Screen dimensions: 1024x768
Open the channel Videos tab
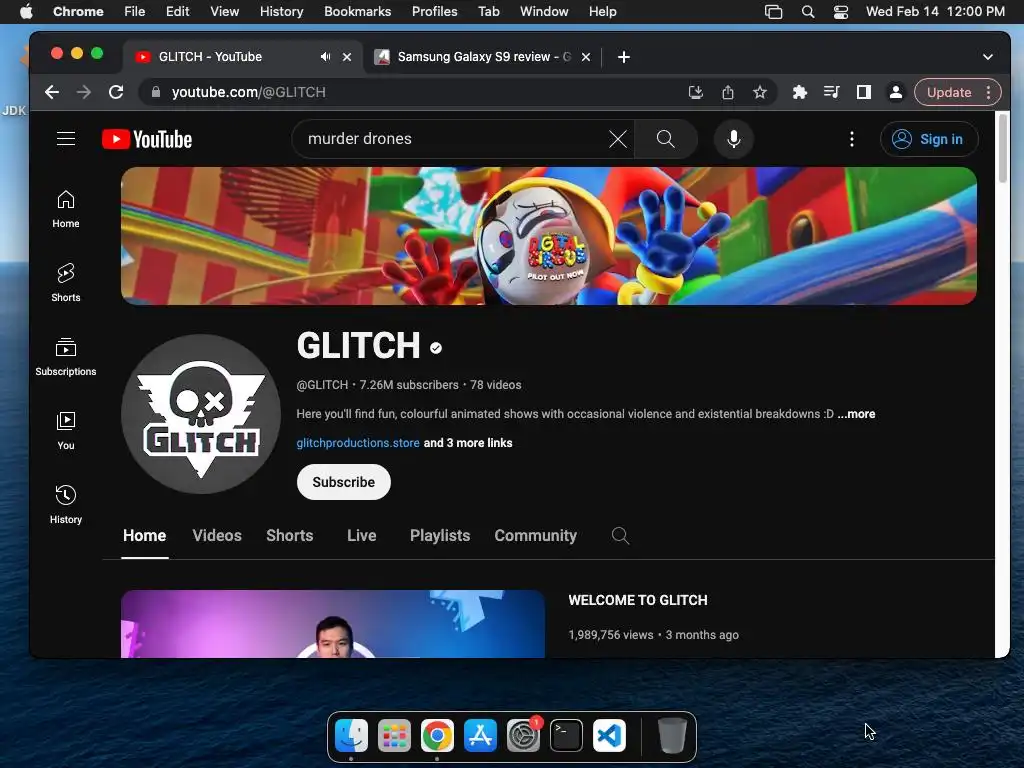(217, 536)
